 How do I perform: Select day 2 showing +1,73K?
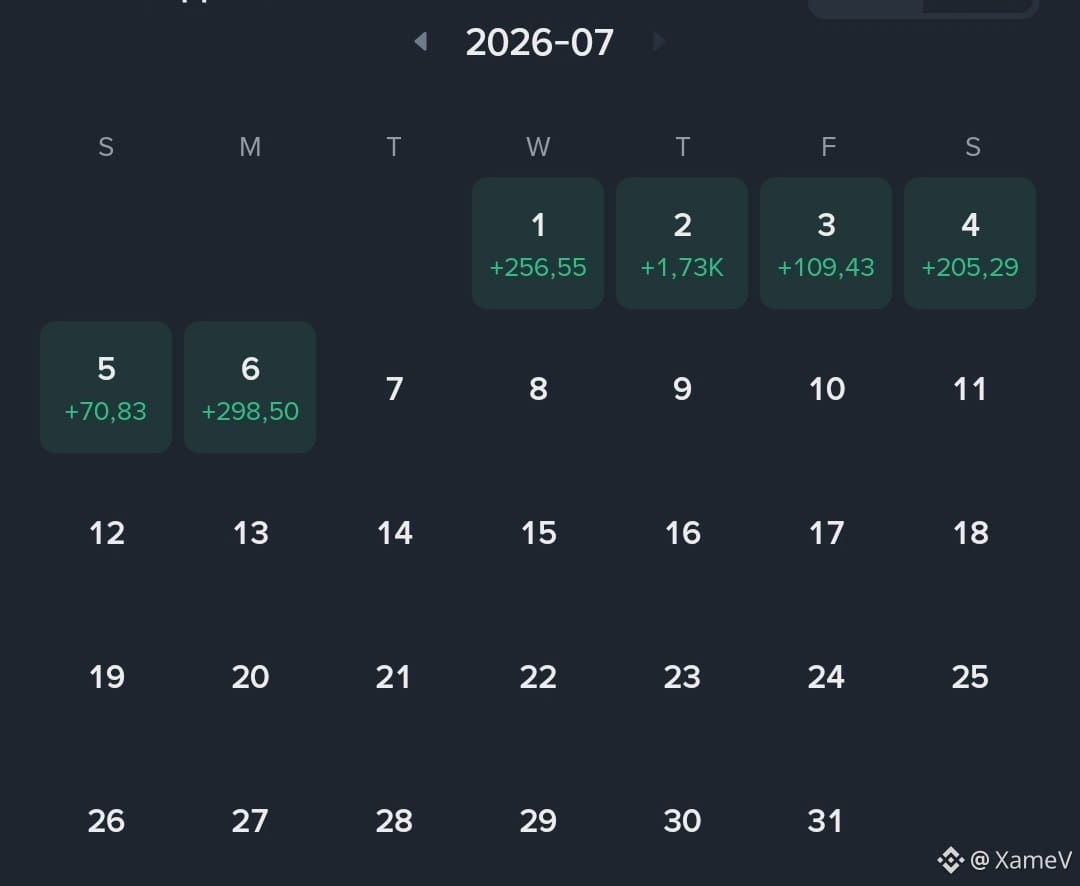click(682, 243)
